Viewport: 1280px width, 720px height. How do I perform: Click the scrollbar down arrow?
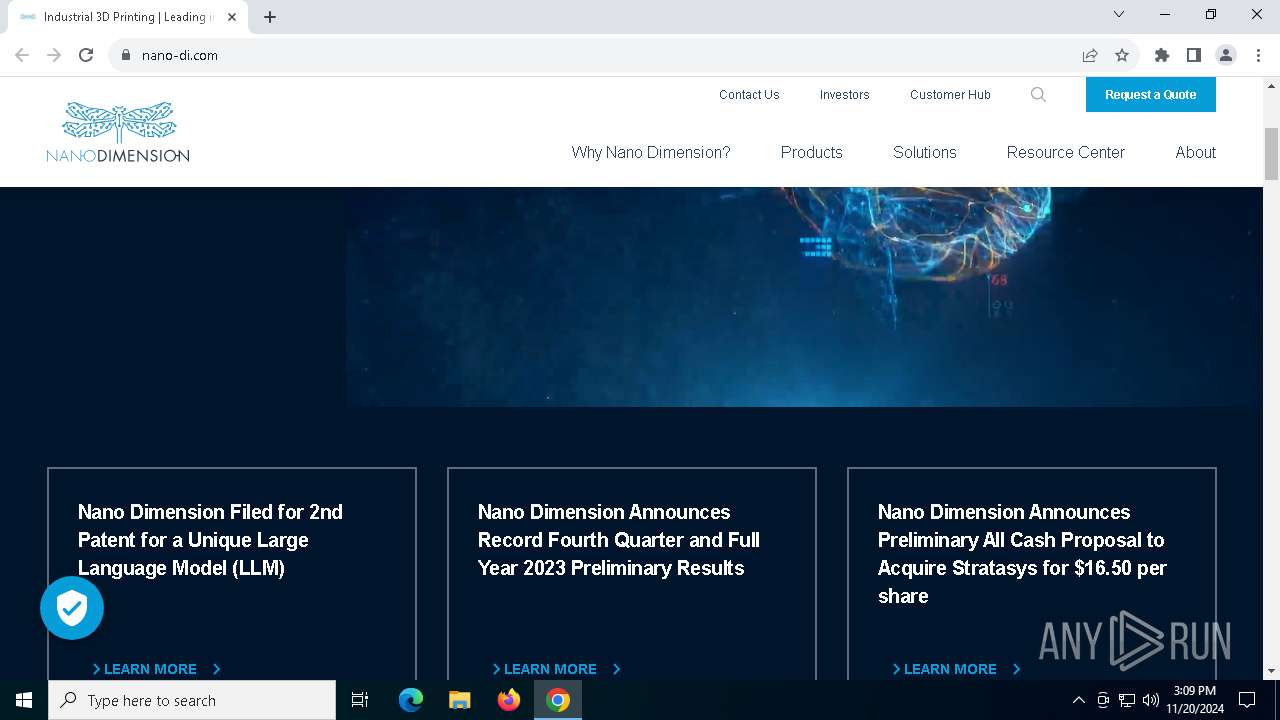click(x=1272, y=671)
